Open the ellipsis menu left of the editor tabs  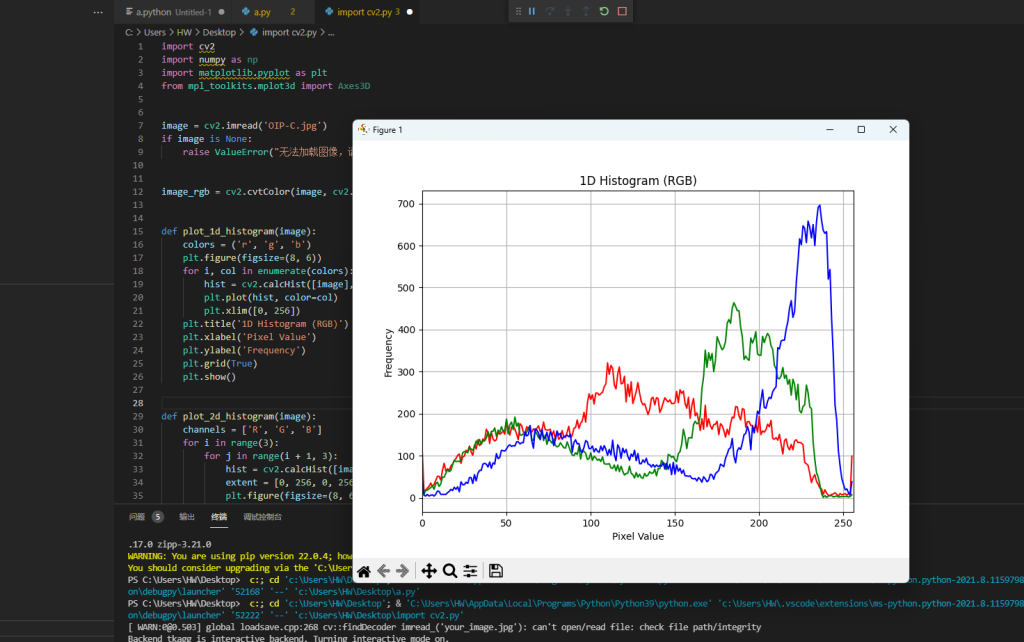click(98, 12)
